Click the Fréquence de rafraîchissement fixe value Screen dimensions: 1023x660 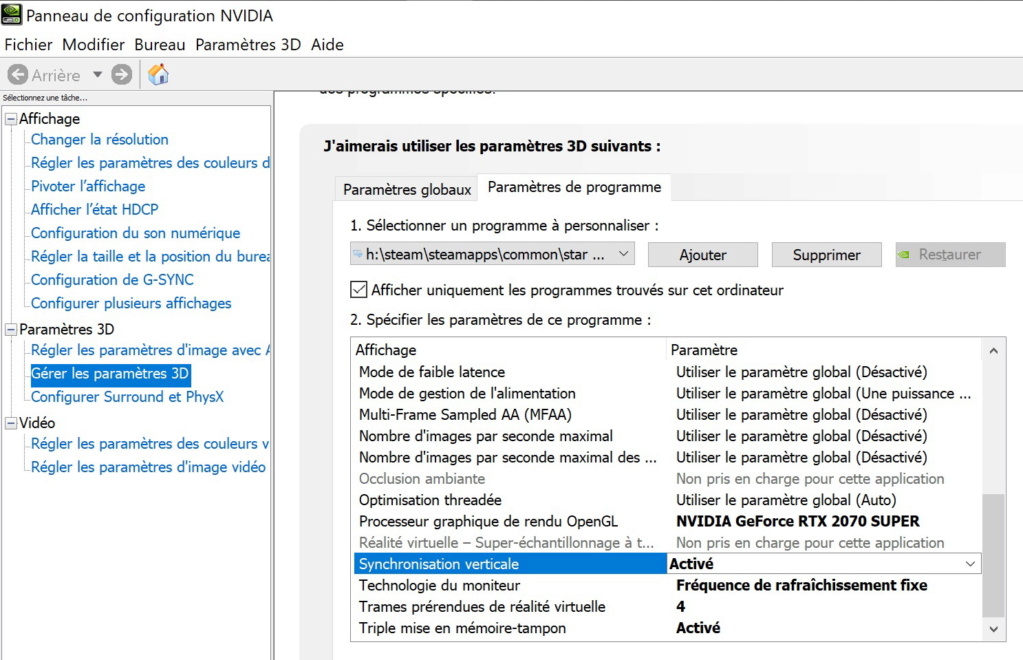click(x=801, y=586)
